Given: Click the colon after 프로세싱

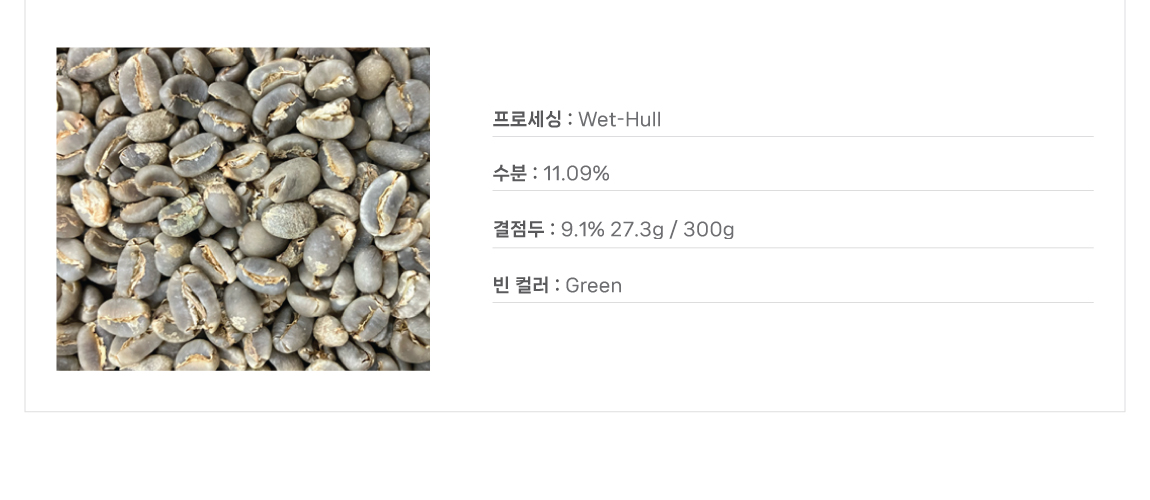Looking at the screenshot, I should (x=570, y=120).
